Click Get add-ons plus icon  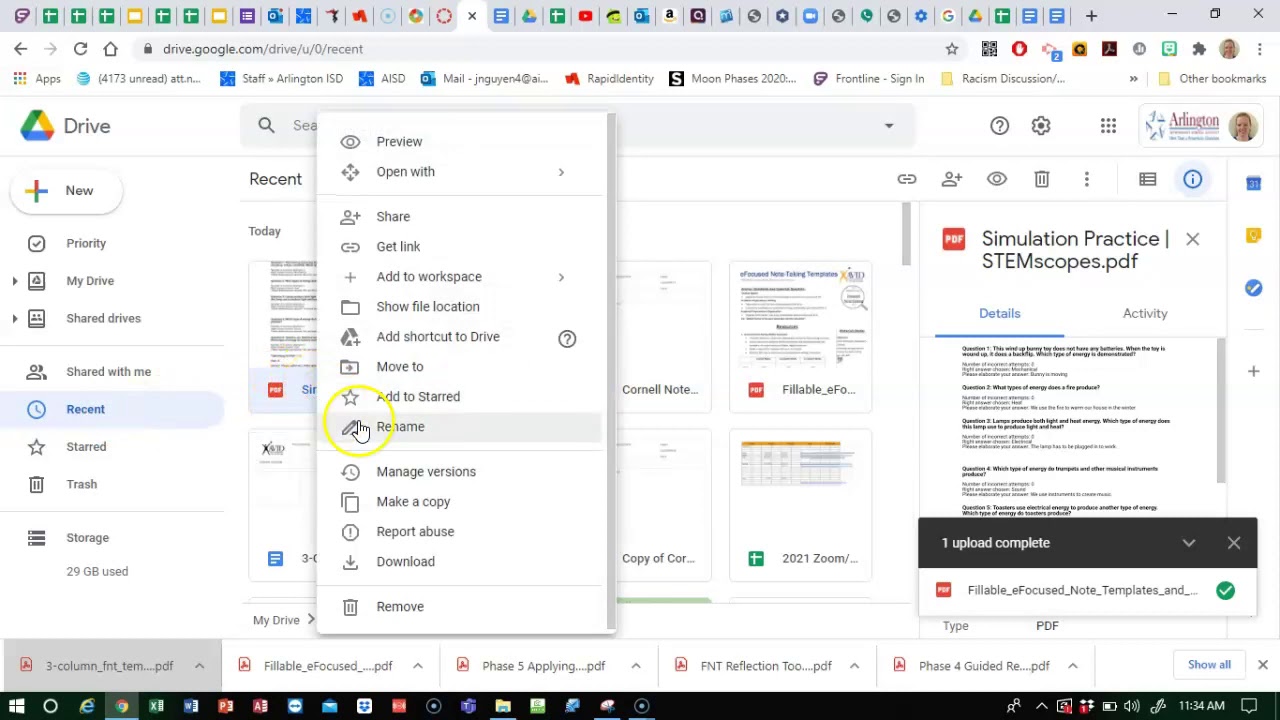coord(1253,371)
